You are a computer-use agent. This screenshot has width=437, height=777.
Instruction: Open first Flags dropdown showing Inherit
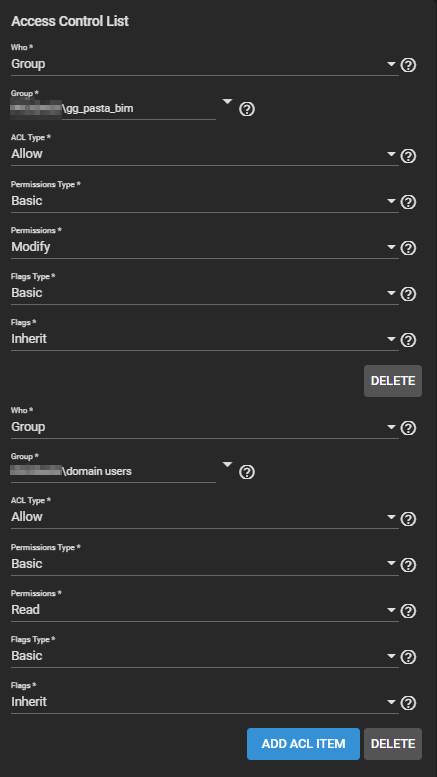pos(205,339)
